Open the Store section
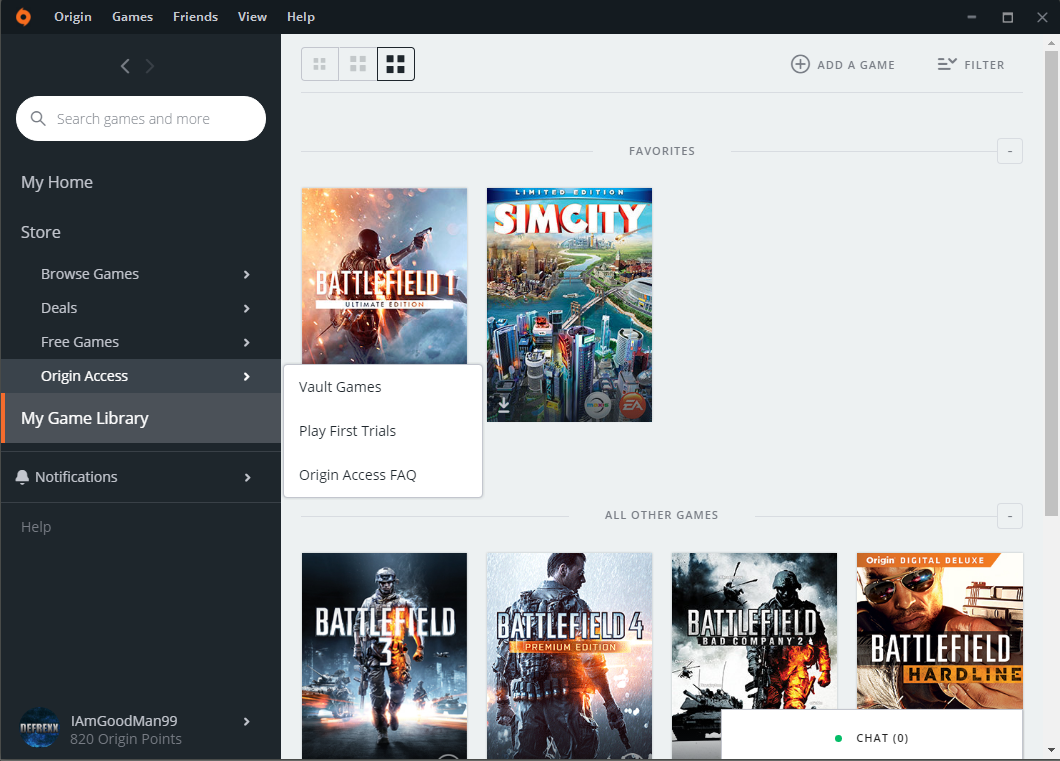 [41, 232]
